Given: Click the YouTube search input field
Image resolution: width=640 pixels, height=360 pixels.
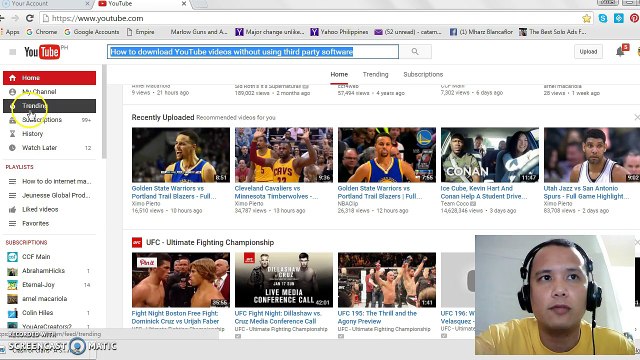Looking at the screenshot, I should tap(253, 52).
